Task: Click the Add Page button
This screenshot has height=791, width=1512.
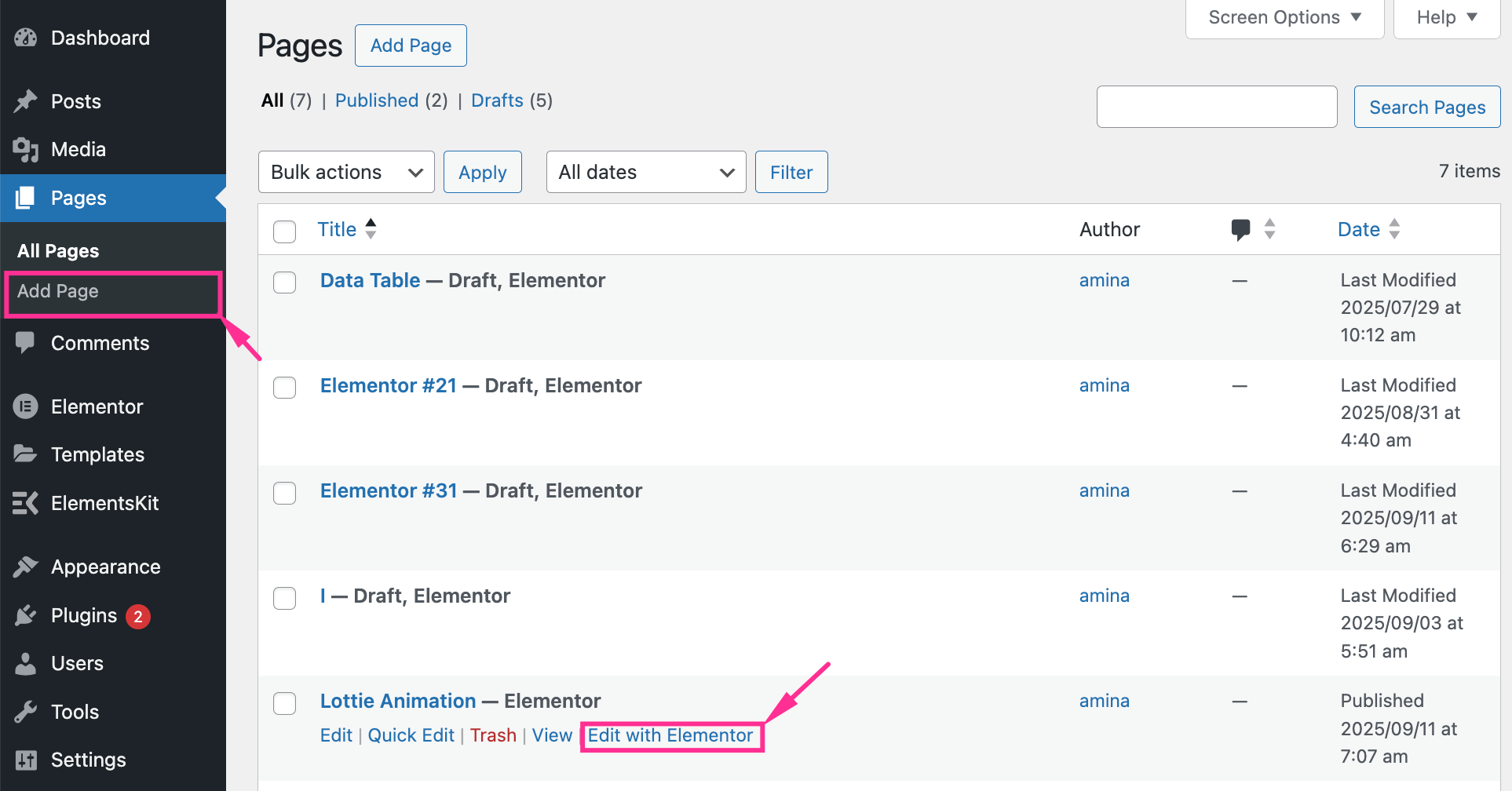Action: coord(410,45)
